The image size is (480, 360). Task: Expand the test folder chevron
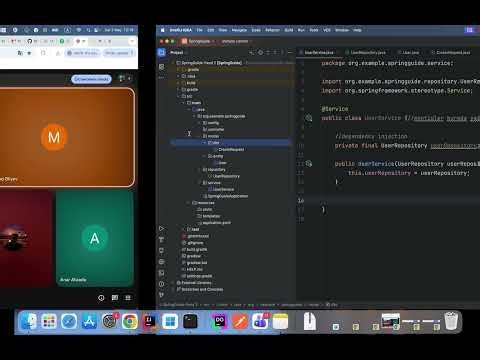pos(184,229)
